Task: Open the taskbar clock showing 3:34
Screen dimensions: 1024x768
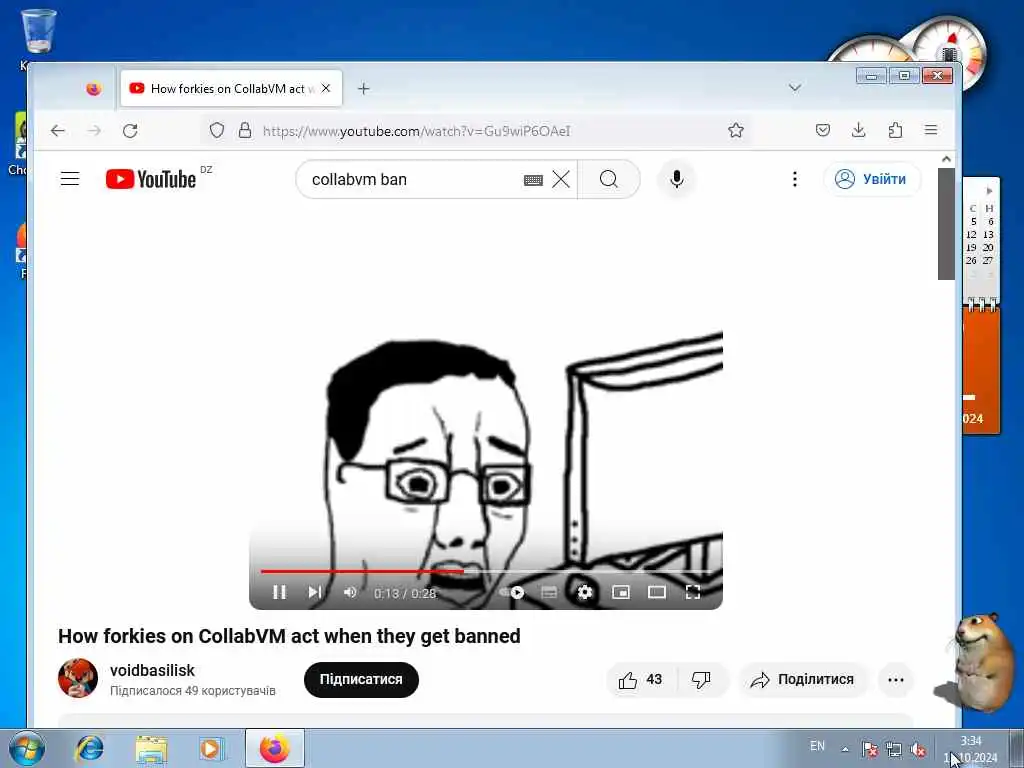Action: (x=970, y=749)
